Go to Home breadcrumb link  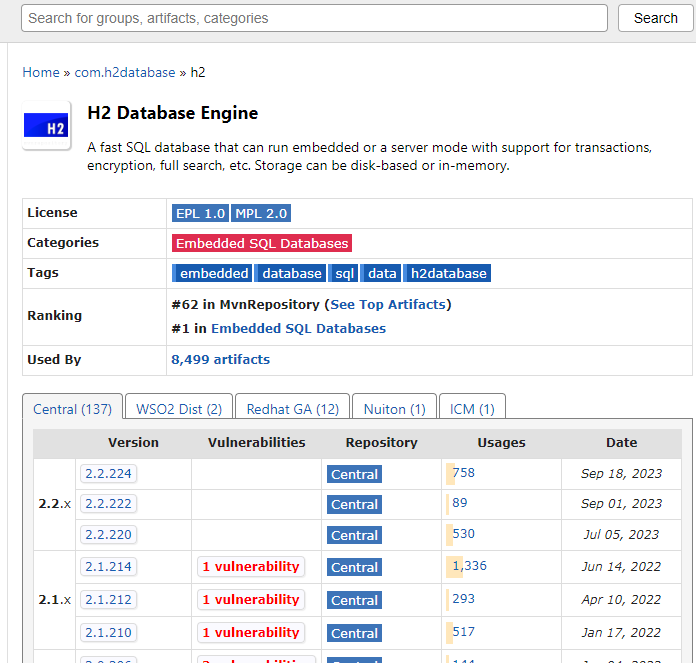click(41, 72)
